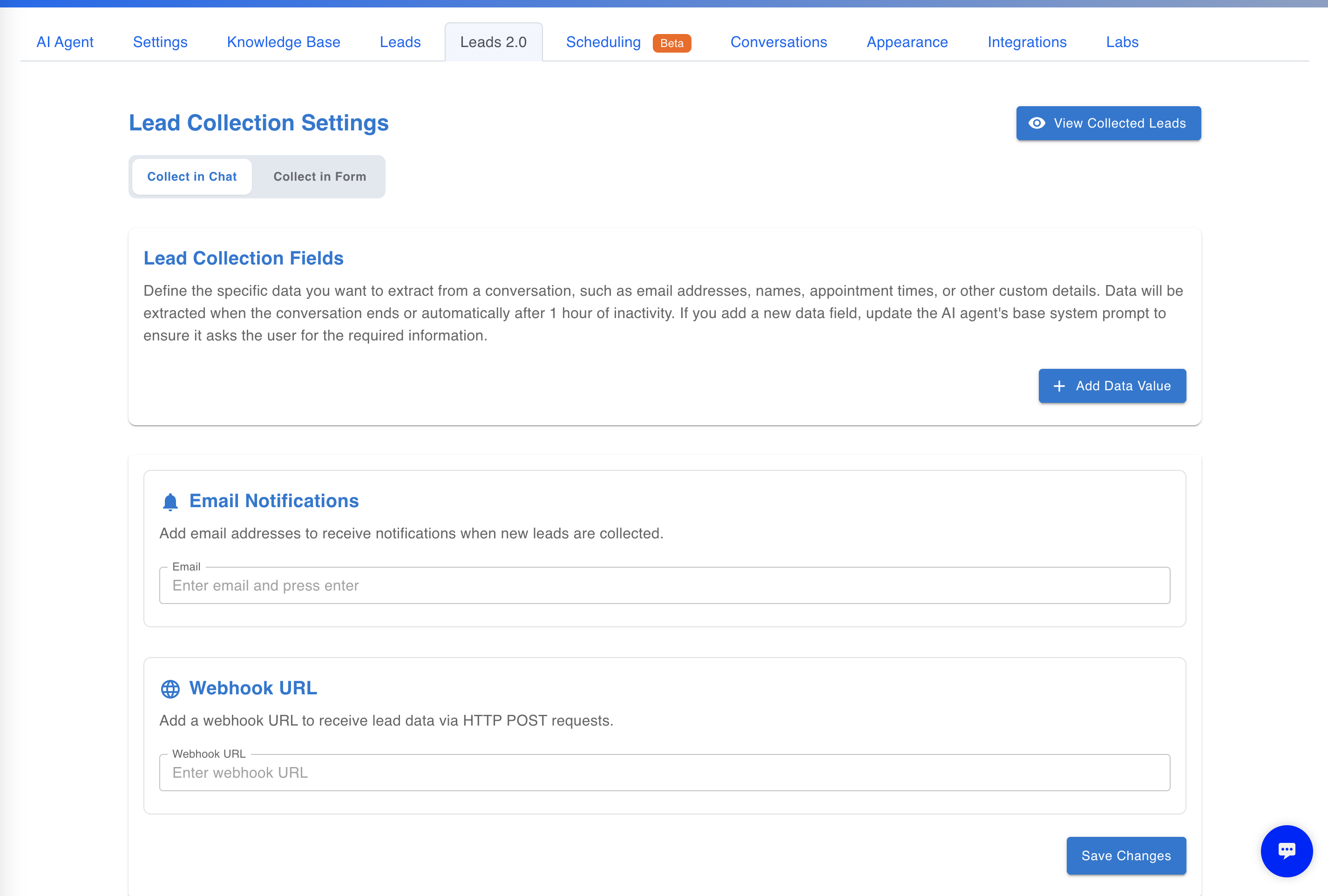Switch to Collect in Form mode
The height and width of the screenshot is (896, 1328).
[x=319, y=176]
